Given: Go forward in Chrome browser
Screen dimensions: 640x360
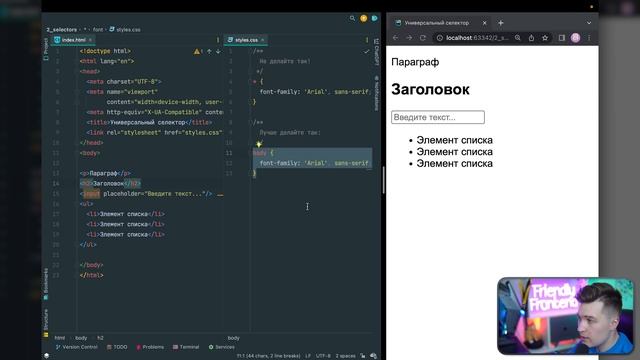Looking at the screenshot, I should pos(409,38).
